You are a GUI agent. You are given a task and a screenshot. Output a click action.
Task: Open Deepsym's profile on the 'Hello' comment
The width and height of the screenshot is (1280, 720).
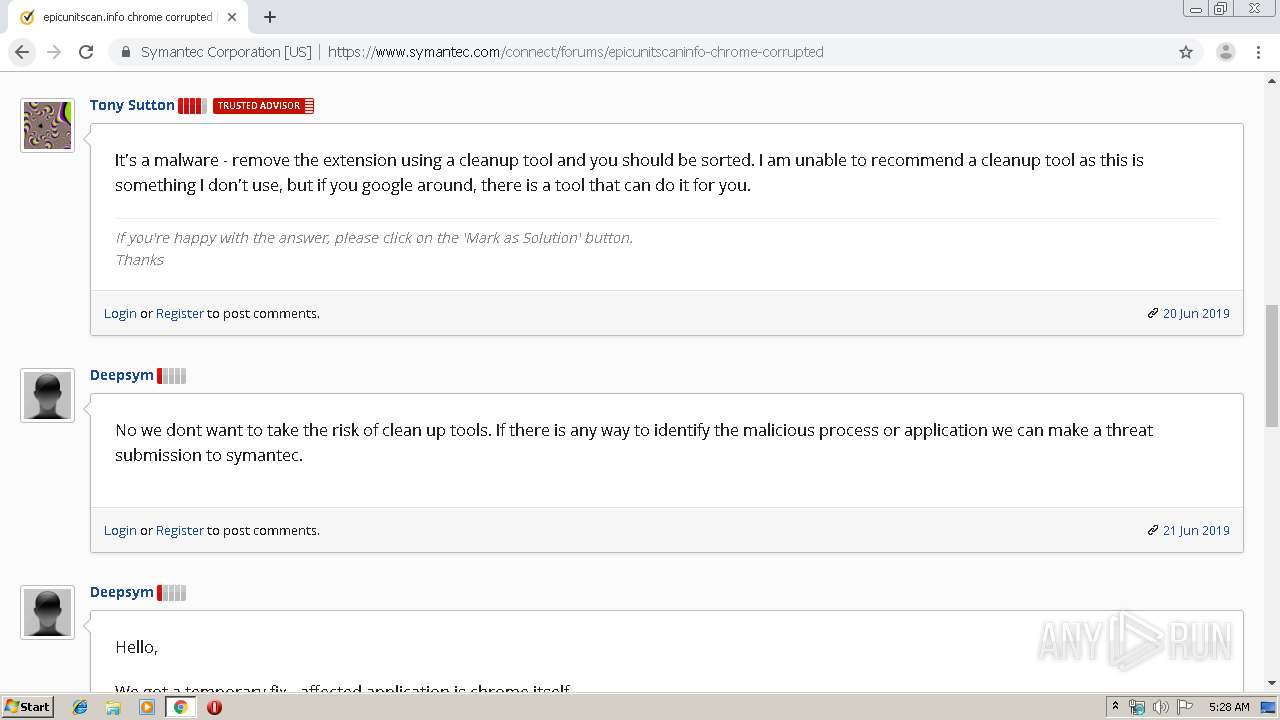122,592
